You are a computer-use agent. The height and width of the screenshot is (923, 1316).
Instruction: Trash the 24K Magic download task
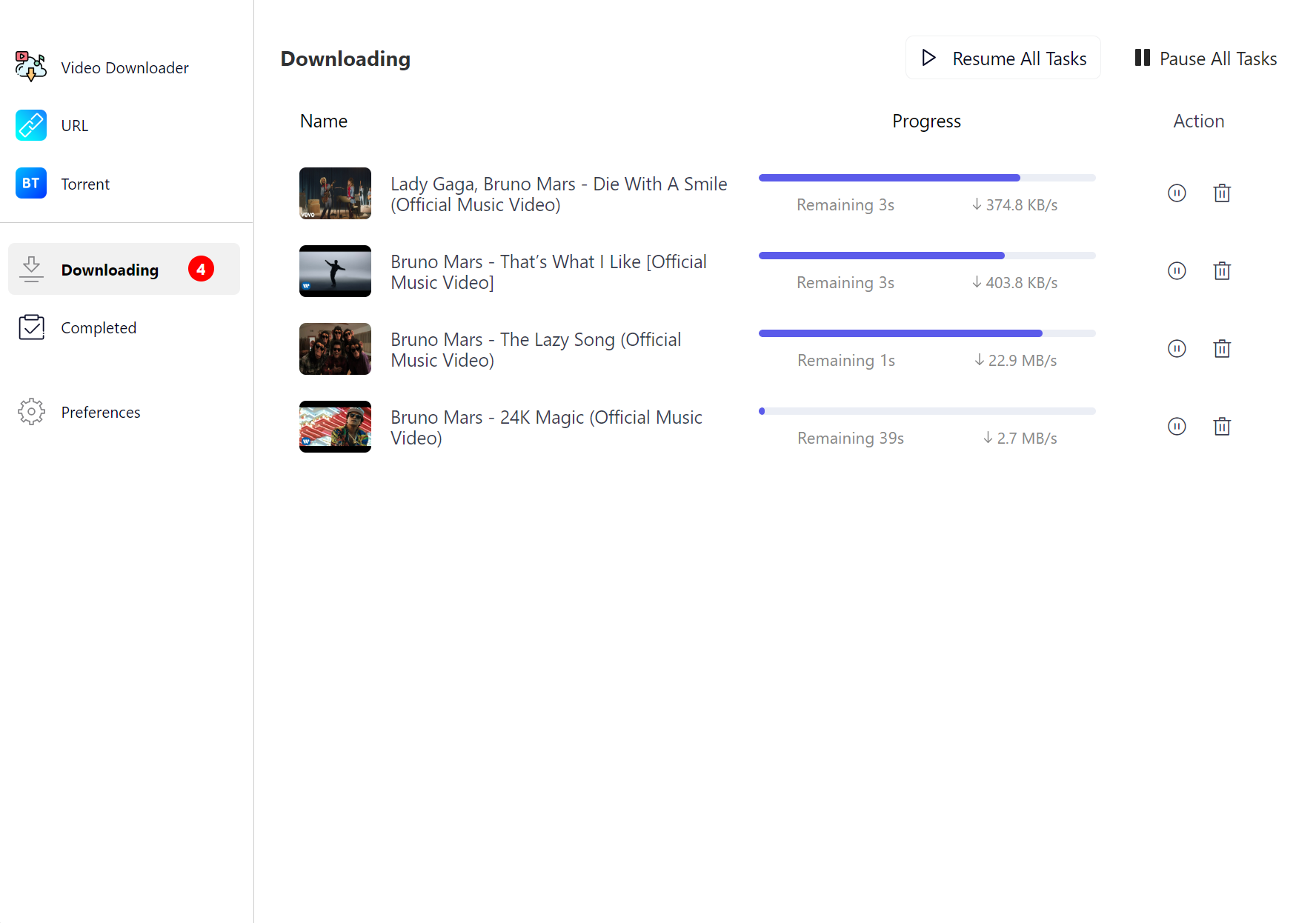[x=1222, y=427]
